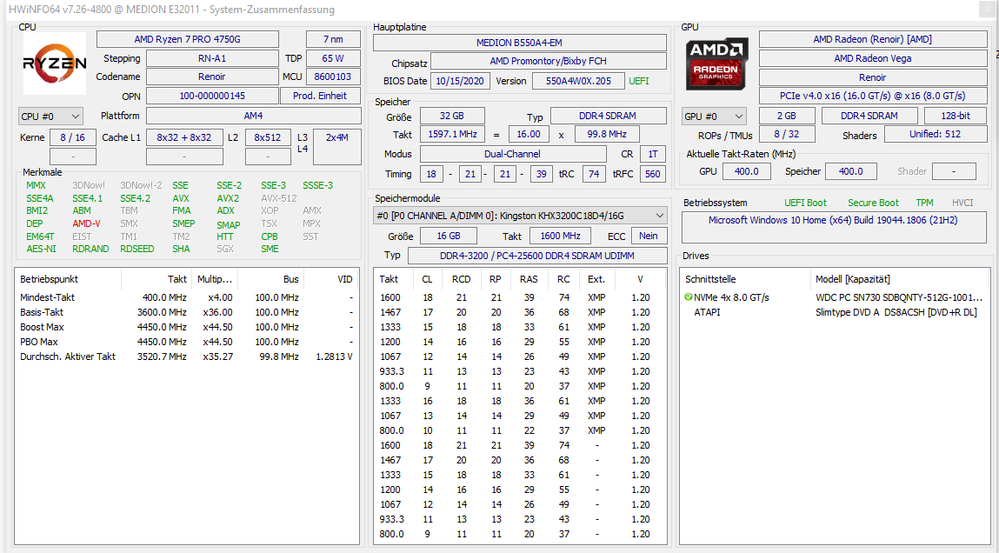Viewport: 999px width, 553px height.
Task: Select the ATAPI Slimtype DVD drive row
Action: click(838, 312)
